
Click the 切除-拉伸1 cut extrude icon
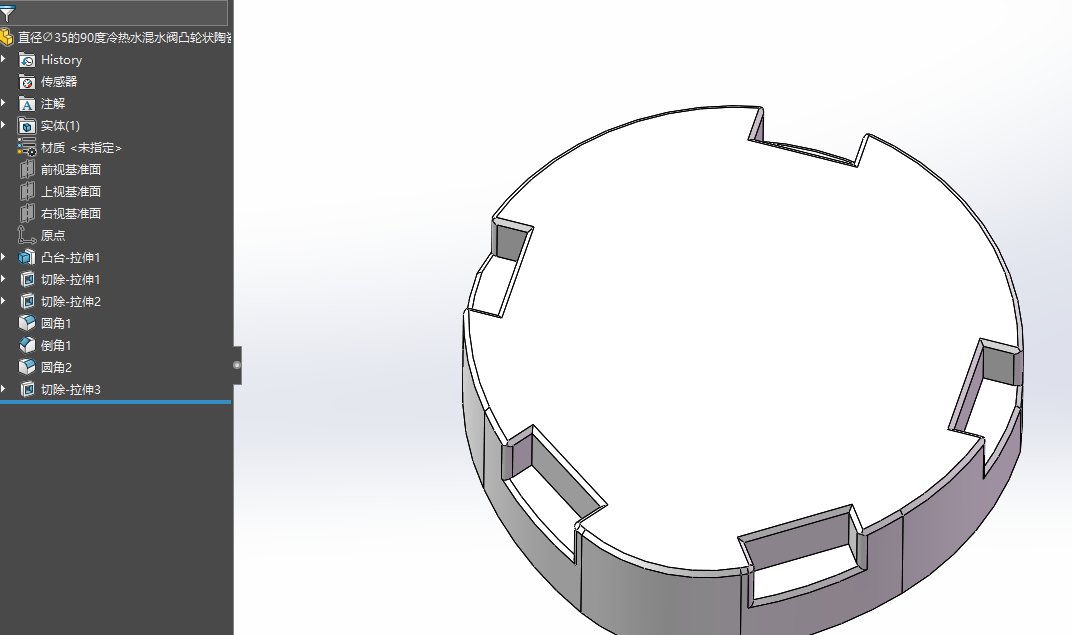(x=27, y=280)
